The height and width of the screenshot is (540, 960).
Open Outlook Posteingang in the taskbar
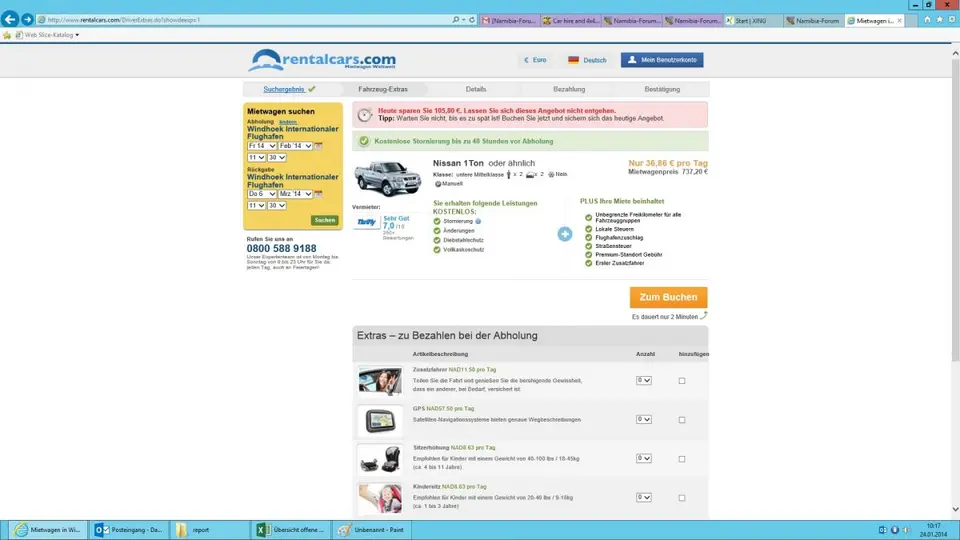pos(129,530)
